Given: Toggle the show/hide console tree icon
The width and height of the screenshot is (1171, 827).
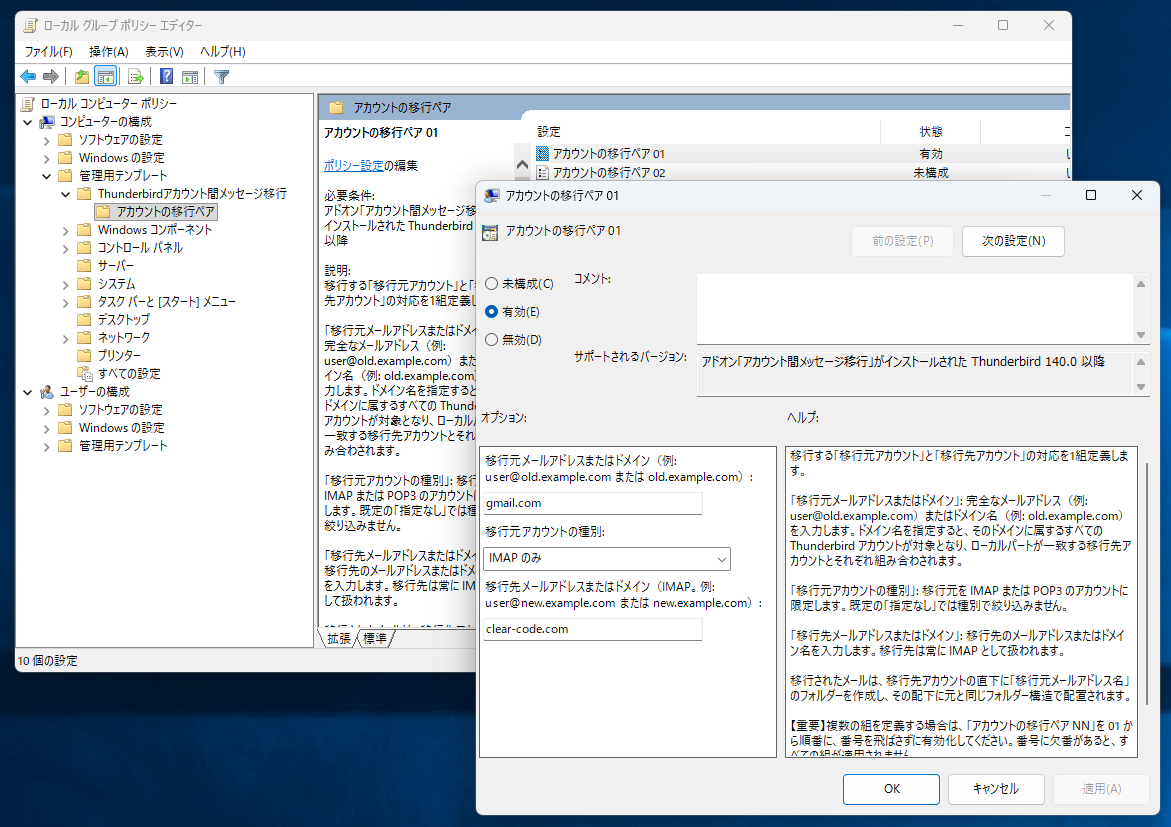Looking at the screenshot, I should [105, 76].
